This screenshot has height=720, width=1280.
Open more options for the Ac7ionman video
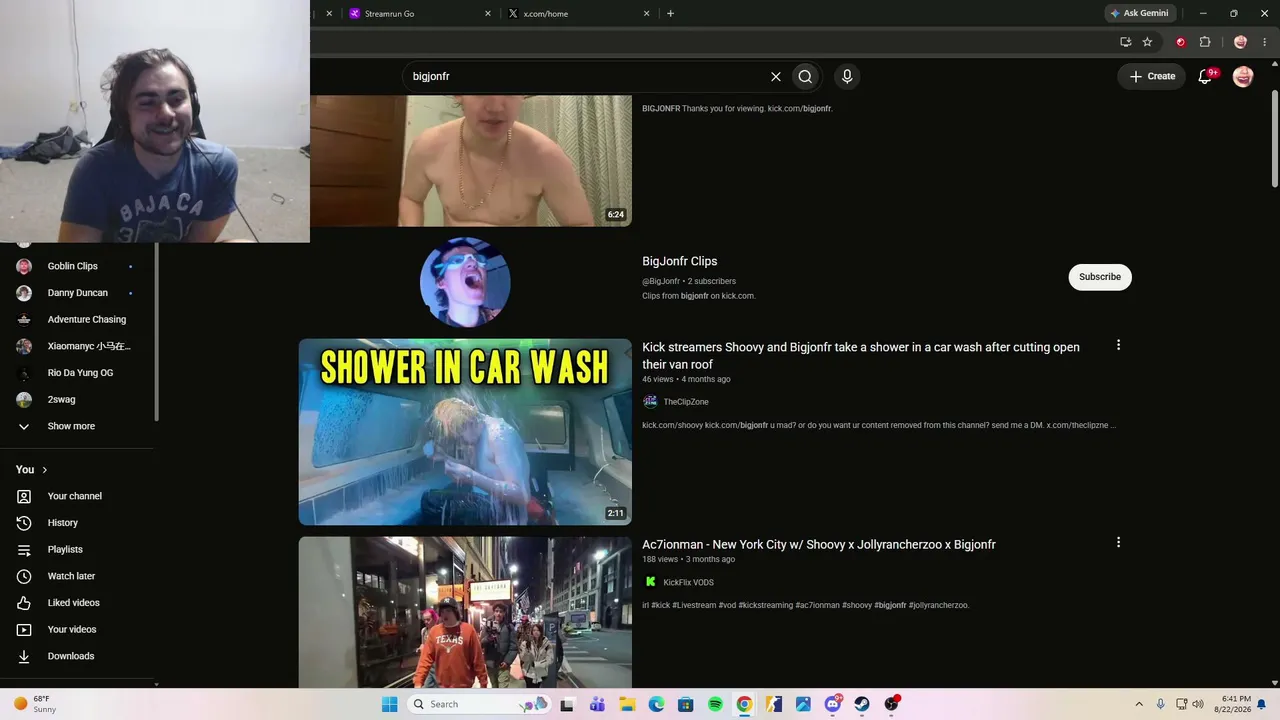[1118, 542]
